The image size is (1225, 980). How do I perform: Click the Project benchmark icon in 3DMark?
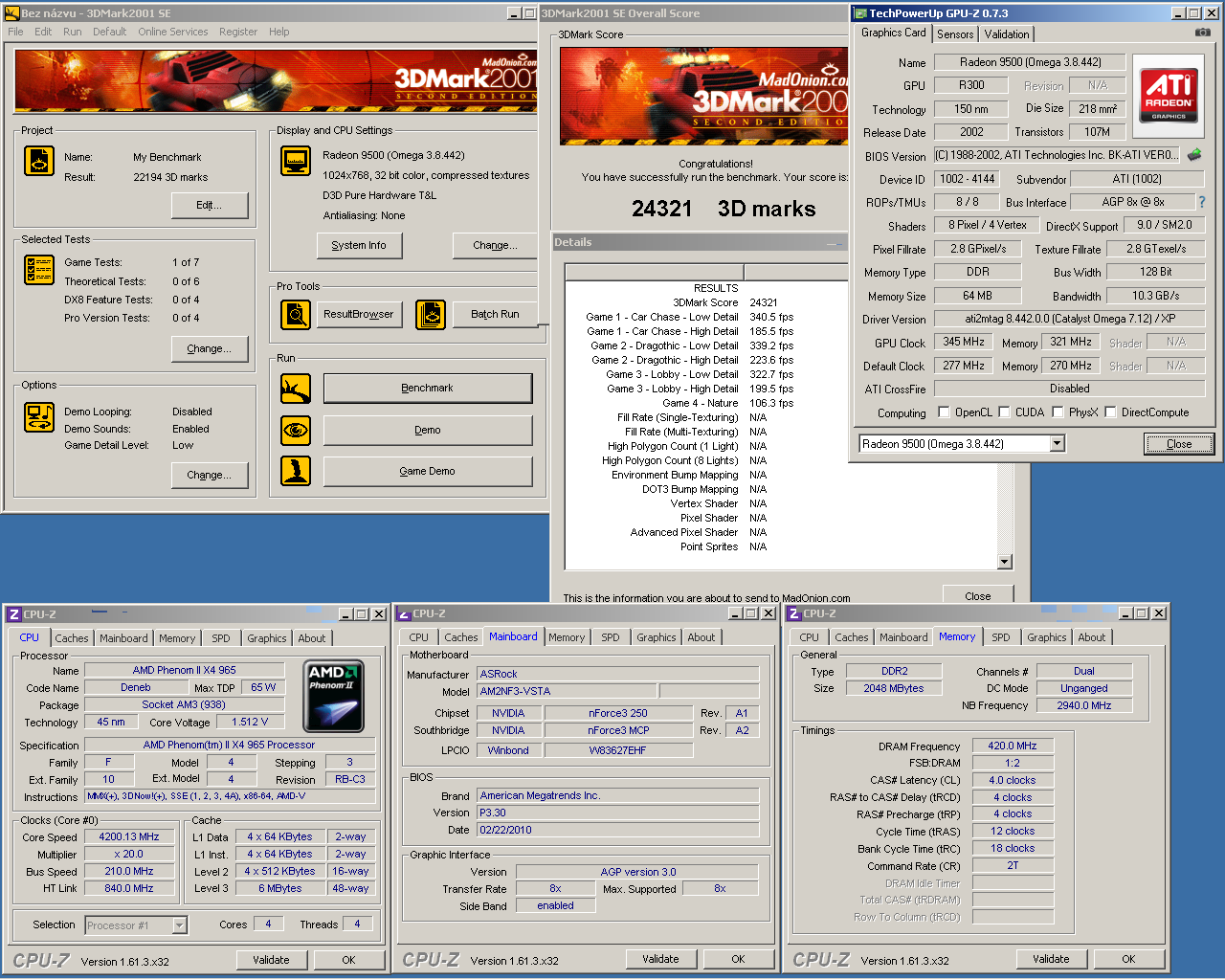(x=39, y=161)
